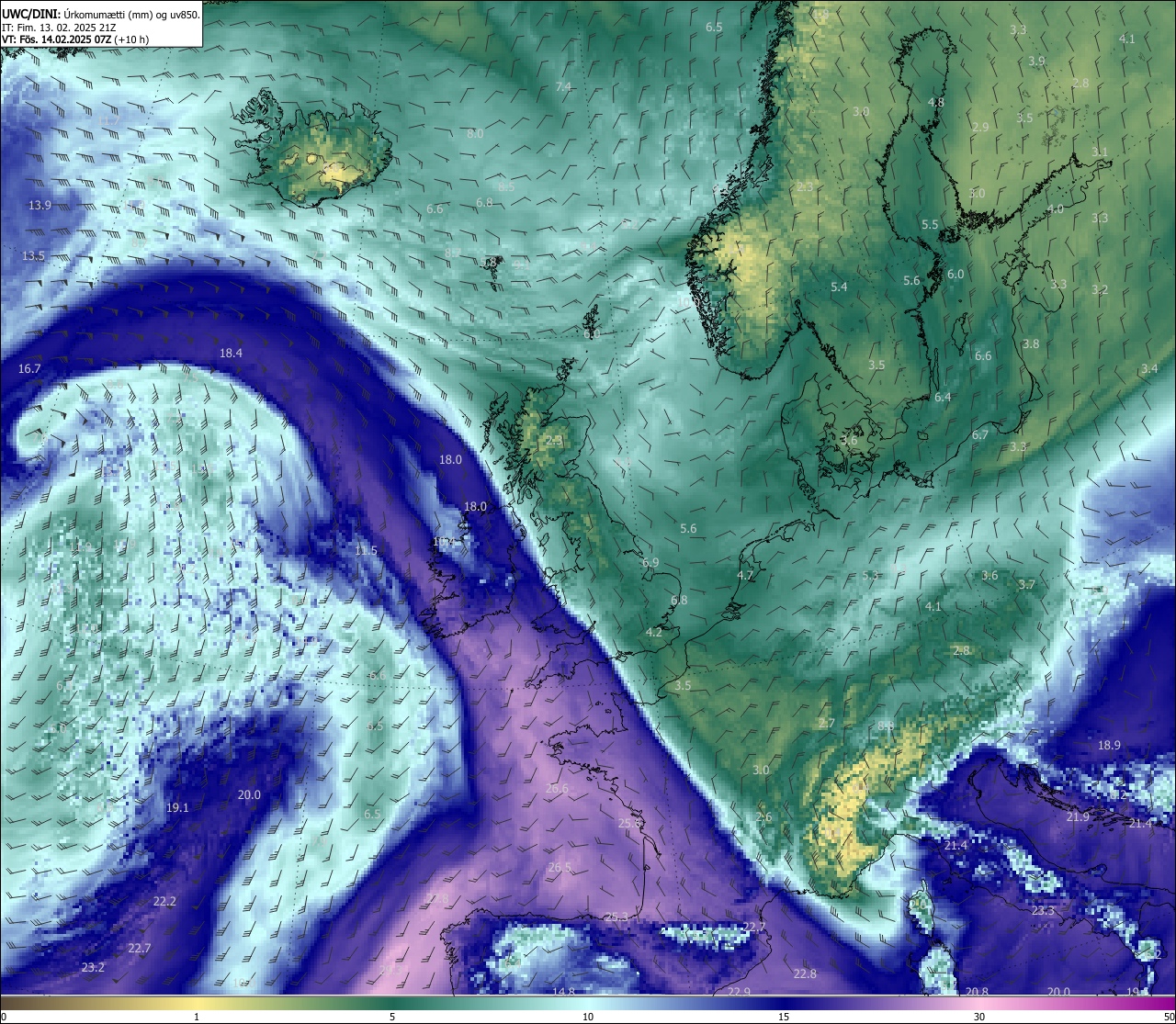Click the '5' tick label on the color scale
Viewport: 1176px width, 1024px height.
(392, 1017)
